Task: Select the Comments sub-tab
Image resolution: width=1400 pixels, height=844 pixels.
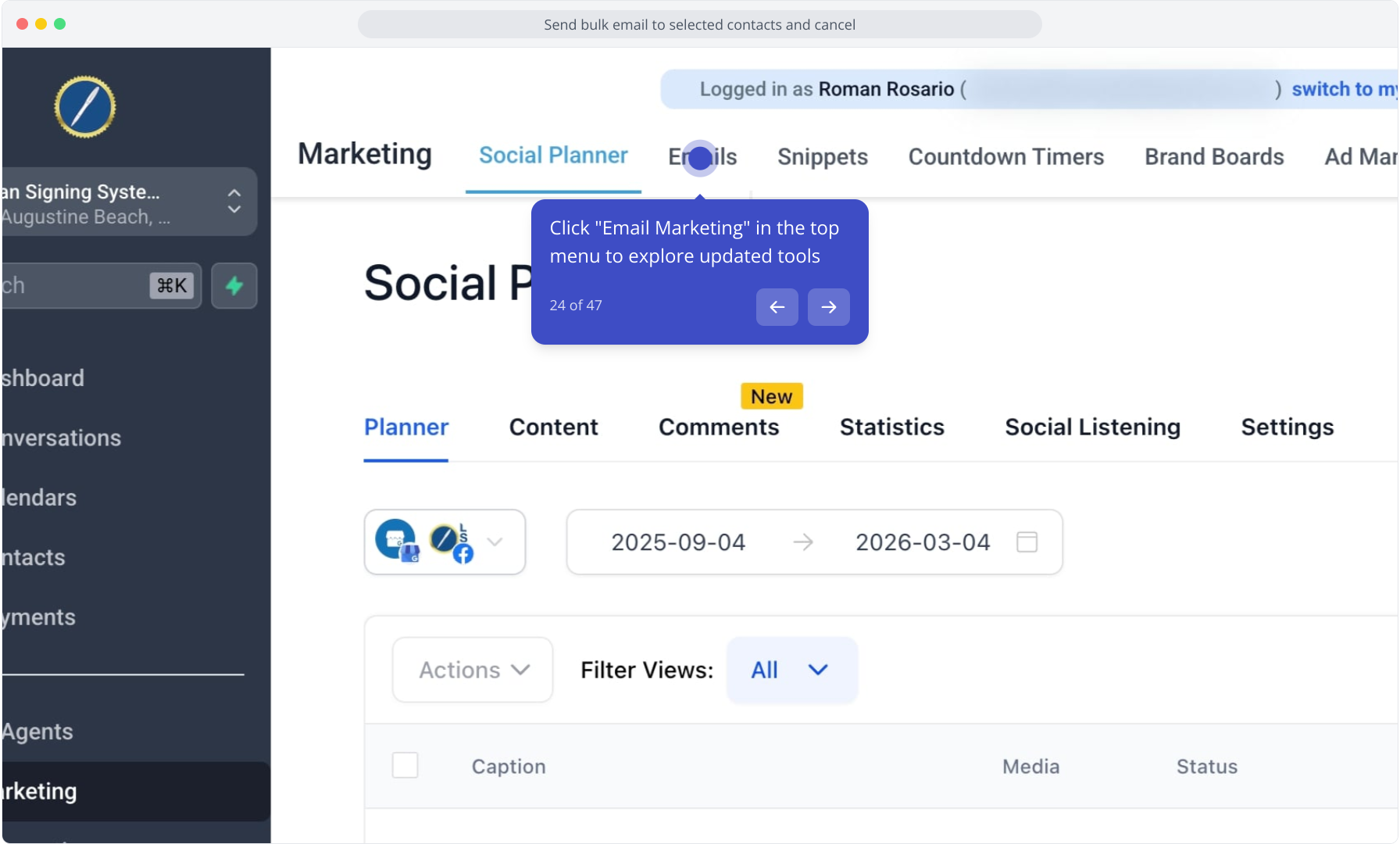Action: (719, 427)
